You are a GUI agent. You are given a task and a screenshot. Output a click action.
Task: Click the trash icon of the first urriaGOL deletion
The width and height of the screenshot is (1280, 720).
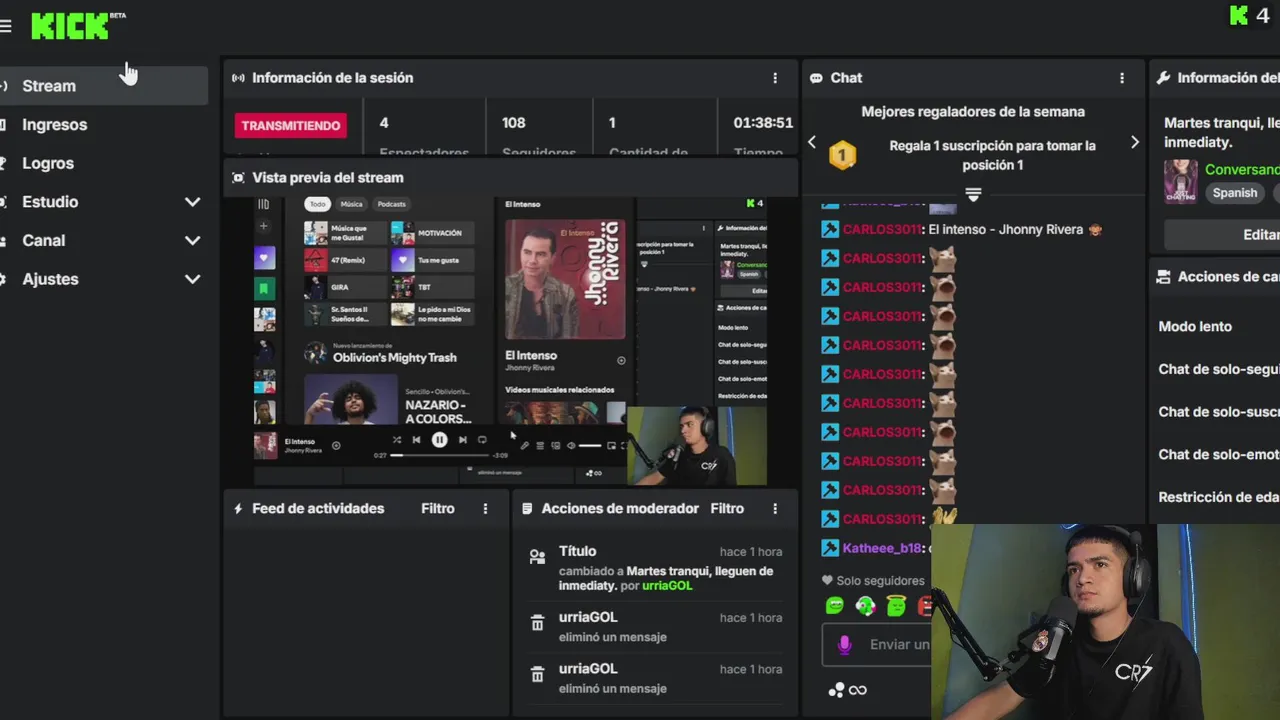point(537,623)
